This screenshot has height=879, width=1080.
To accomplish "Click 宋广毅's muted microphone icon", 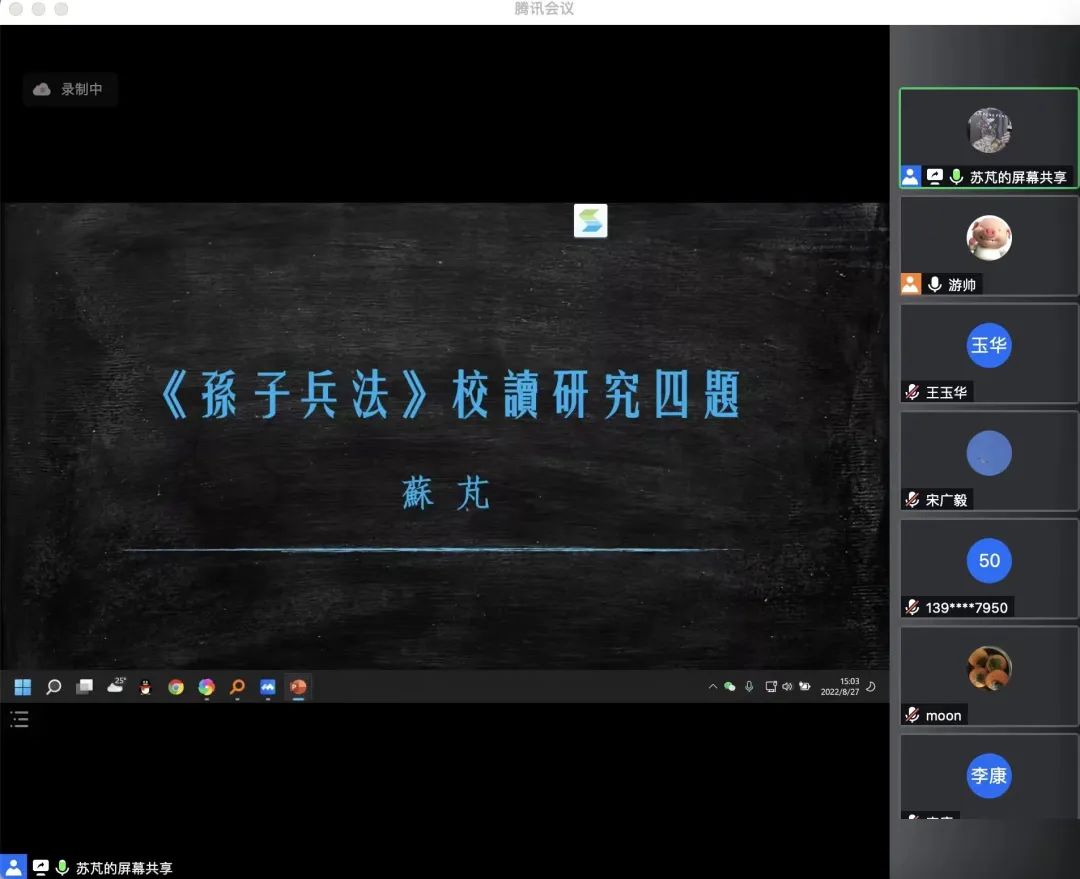I will (912, 500).
